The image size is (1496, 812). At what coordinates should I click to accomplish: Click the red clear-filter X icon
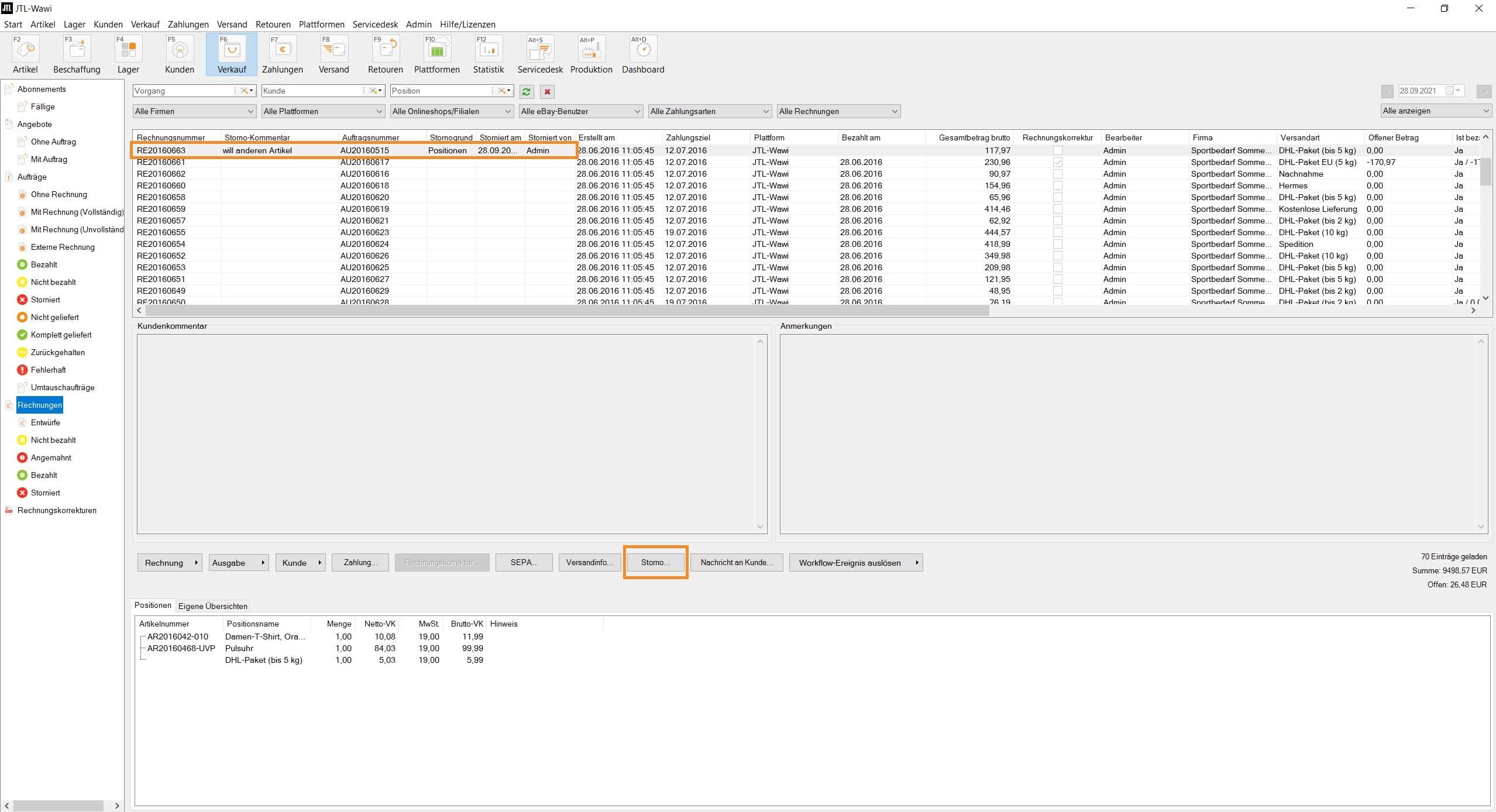547,92
